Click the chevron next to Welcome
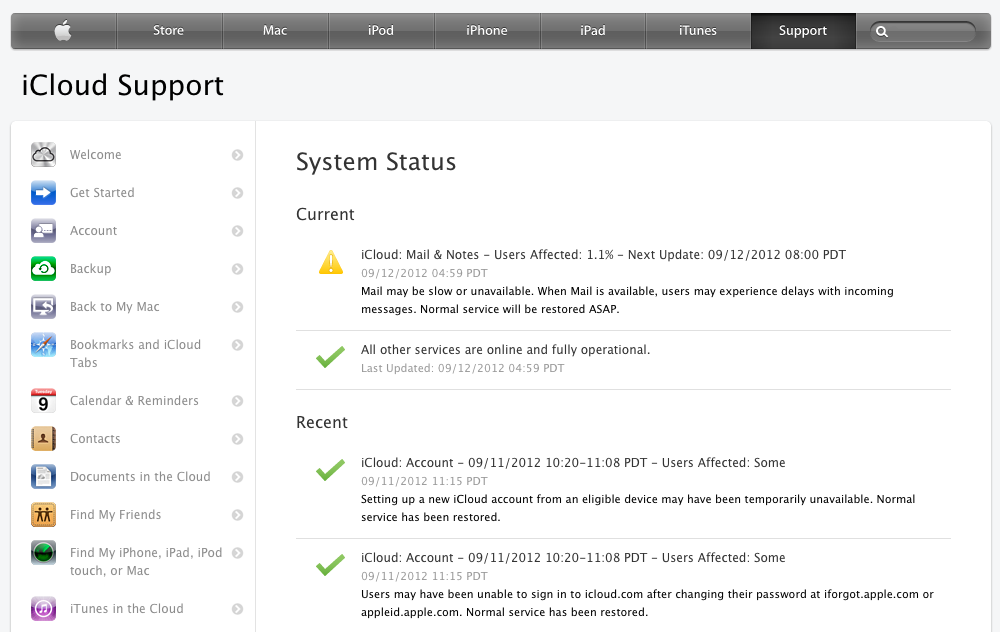Viewport: 1000px width, 632px height. (x=237, y=155)
